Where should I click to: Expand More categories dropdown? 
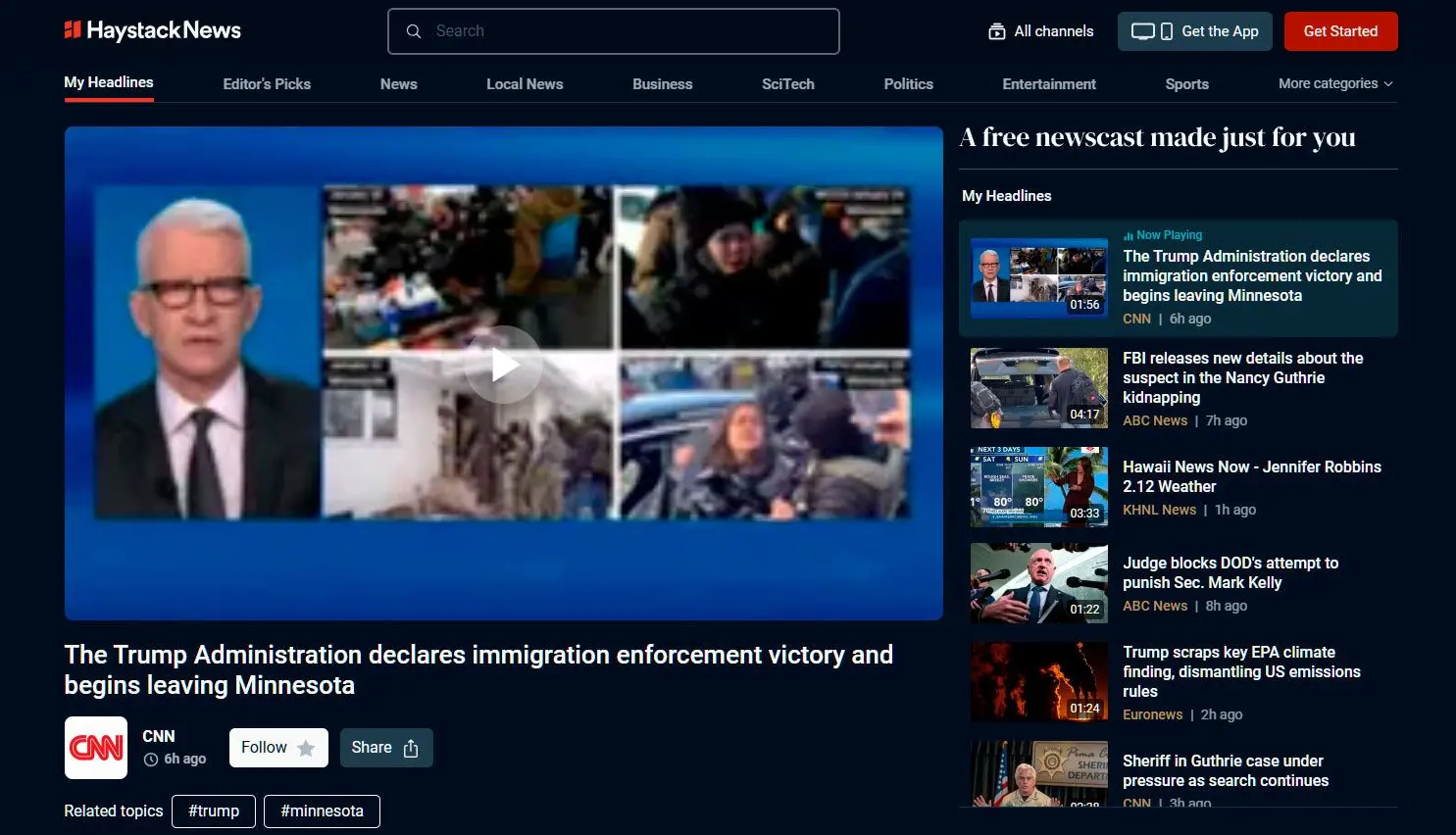pyautogui.click(x=1334, y=84)
